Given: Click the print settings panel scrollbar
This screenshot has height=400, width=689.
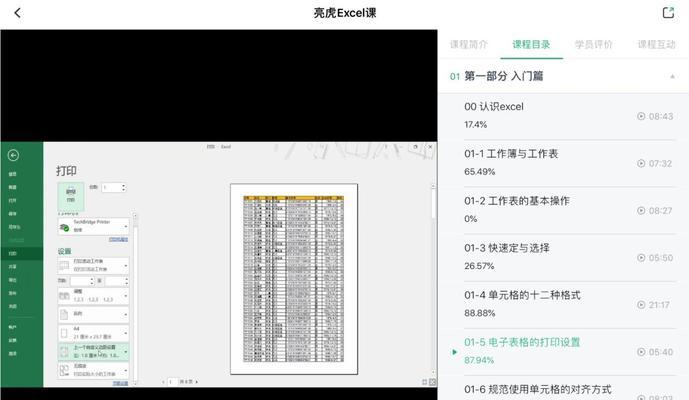Looking at the screenshot, I should (x=135, y=298).
